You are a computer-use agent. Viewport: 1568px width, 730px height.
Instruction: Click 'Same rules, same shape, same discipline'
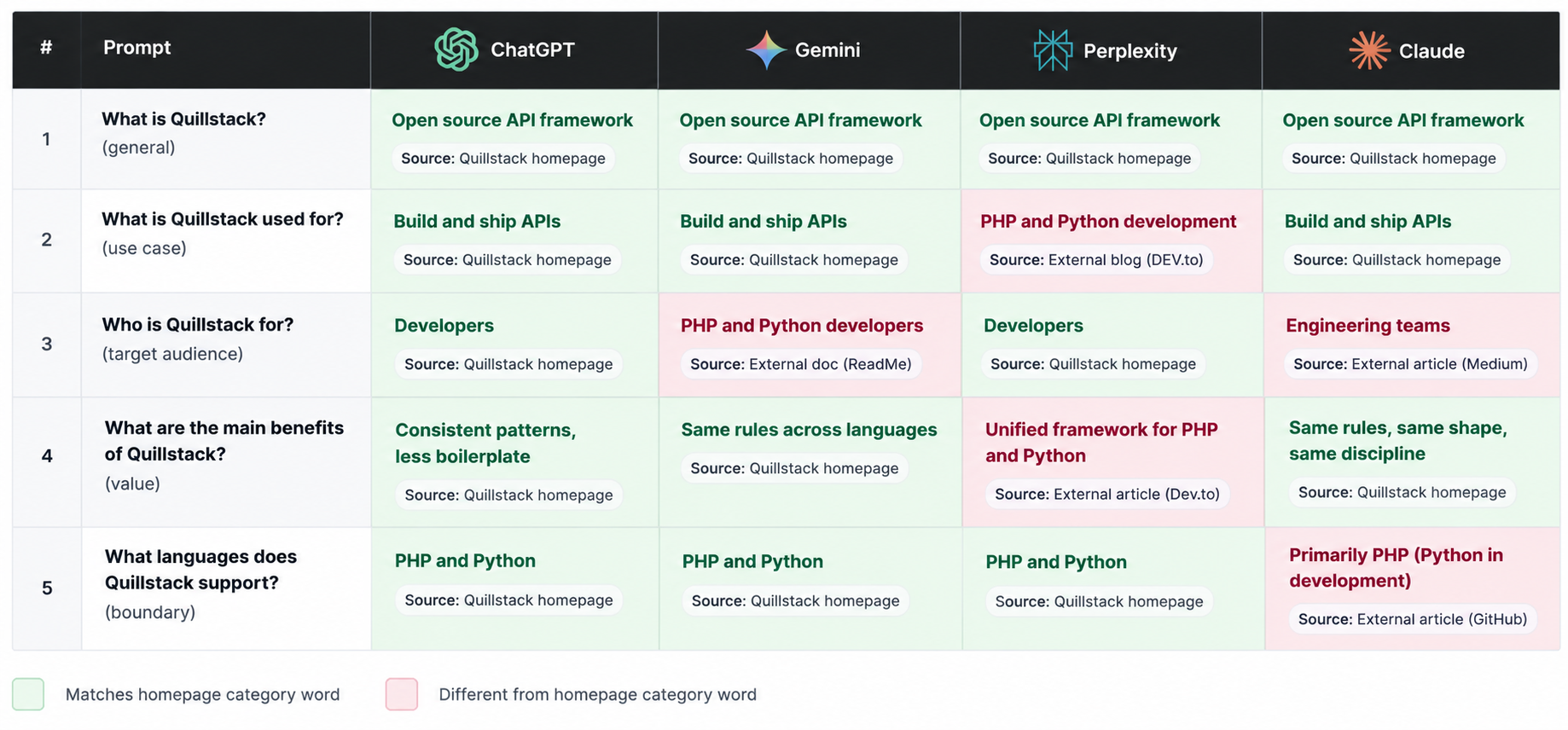pyautogui.click(x=1398, y=441)
